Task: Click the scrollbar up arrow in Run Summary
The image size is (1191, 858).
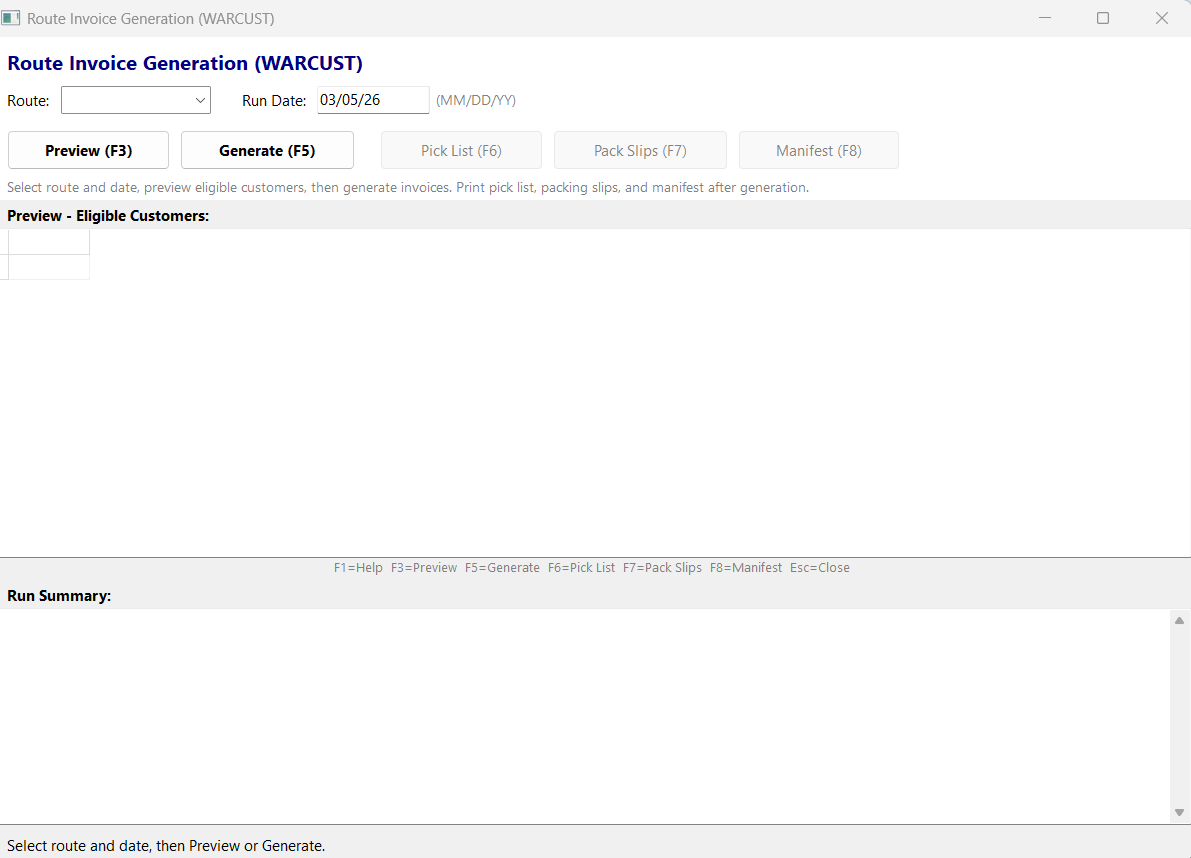Action: 1180,619
